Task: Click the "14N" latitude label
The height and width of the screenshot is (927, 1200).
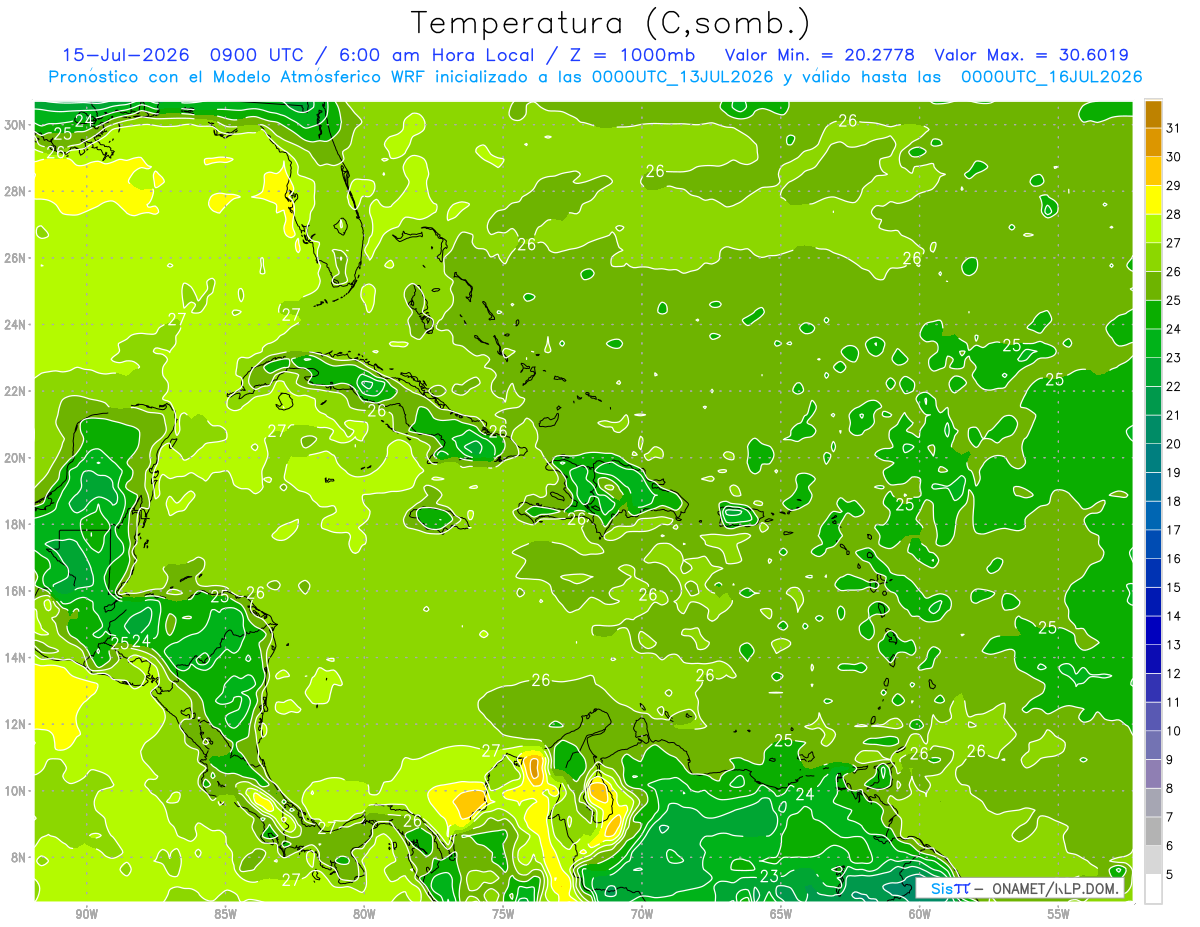Action: (x=17, y=657)
